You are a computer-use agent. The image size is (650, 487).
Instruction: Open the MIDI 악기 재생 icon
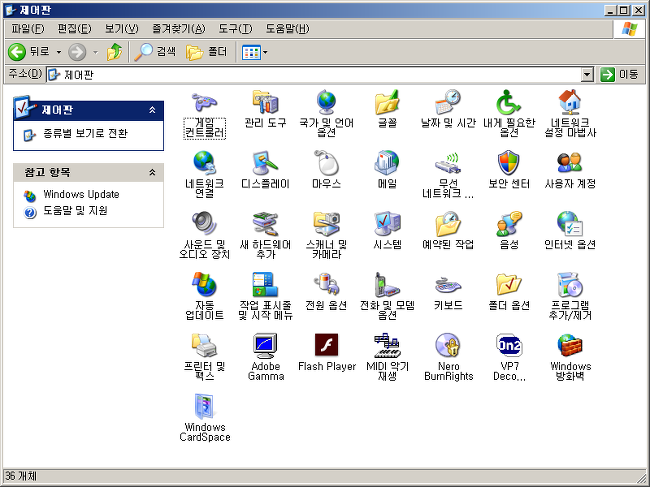(387, 346)
